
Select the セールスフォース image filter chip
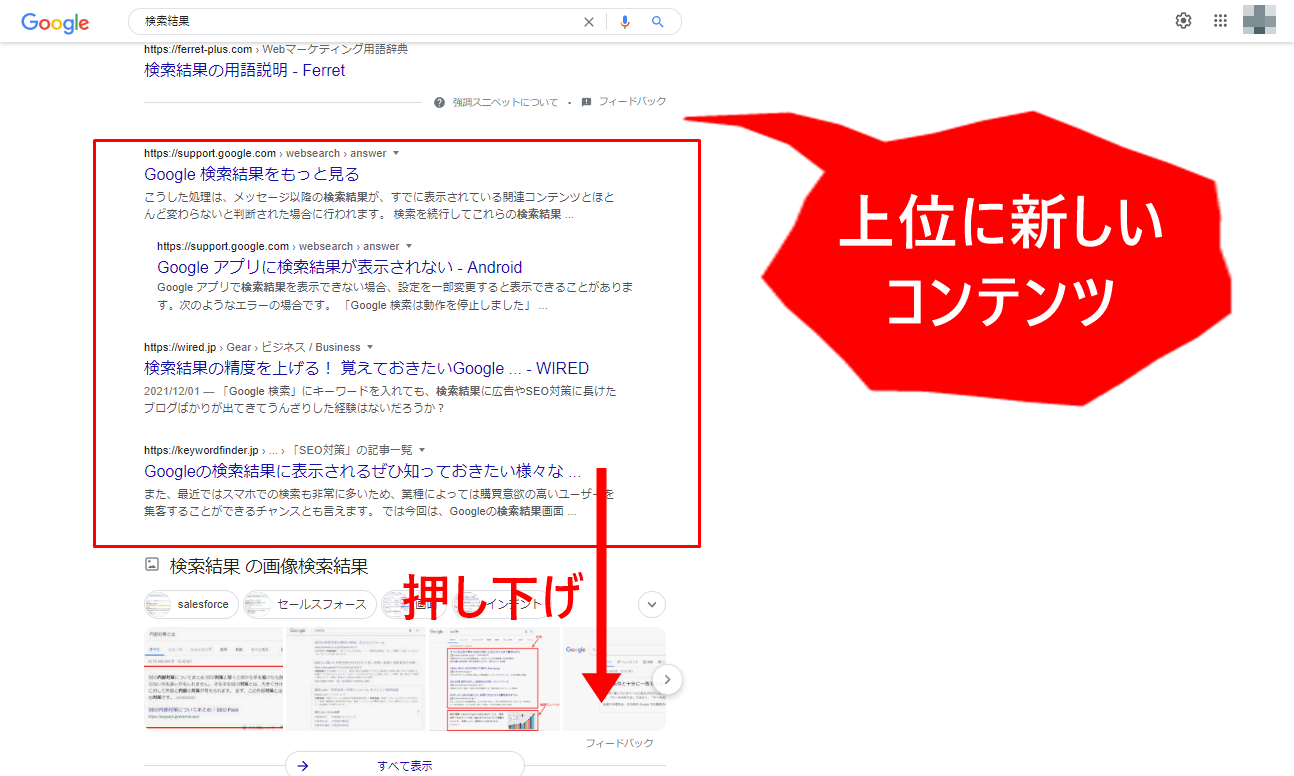pos(311,604)
